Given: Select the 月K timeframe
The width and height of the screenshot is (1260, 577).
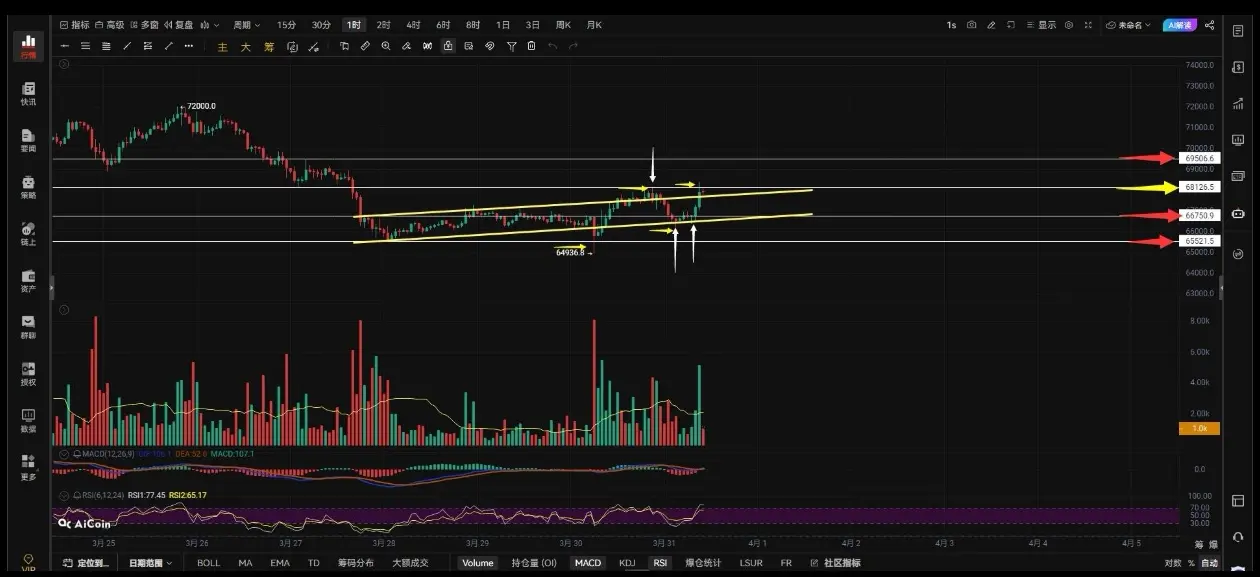Looking at the screenshot, I should 594,25.
